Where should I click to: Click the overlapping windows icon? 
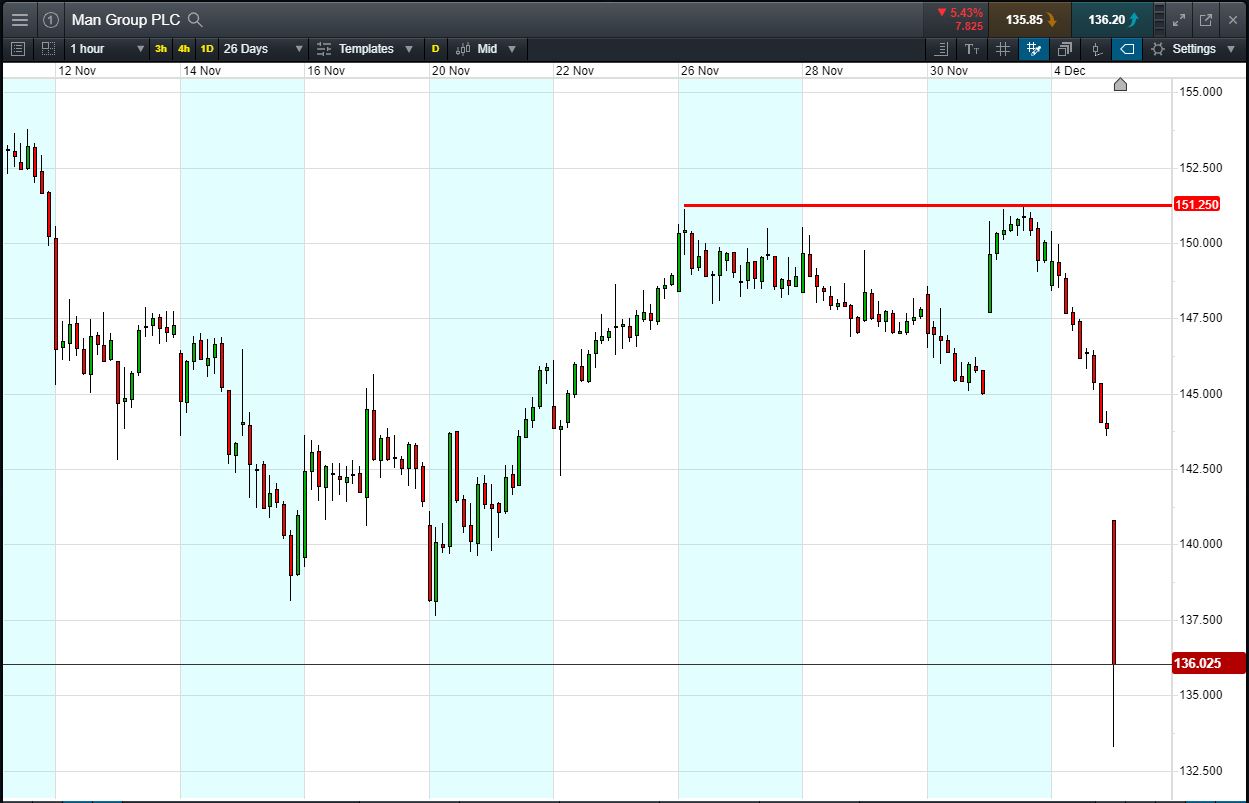pyautogui.click(x=1065, y=48)
